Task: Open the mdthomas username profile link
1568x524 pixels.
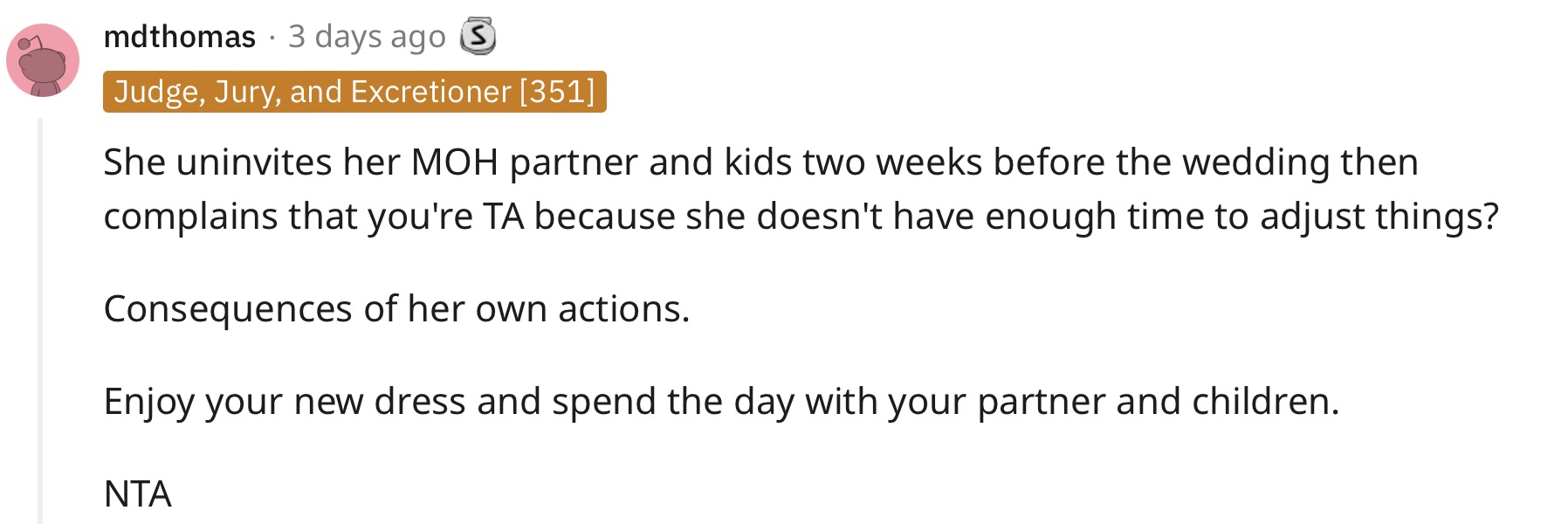Action: [x=179, y=37]
